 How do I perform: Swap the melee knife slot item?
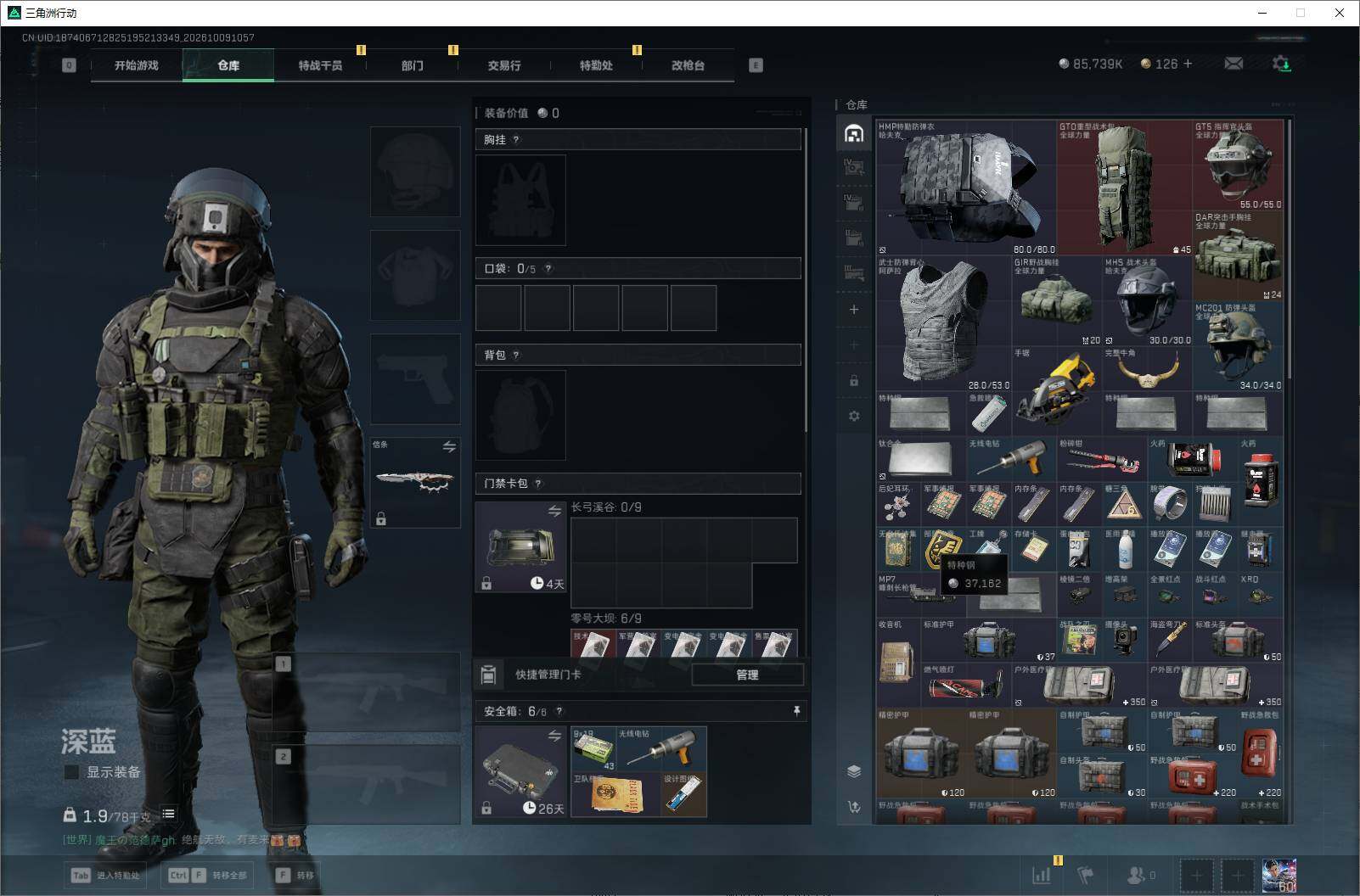449,446
